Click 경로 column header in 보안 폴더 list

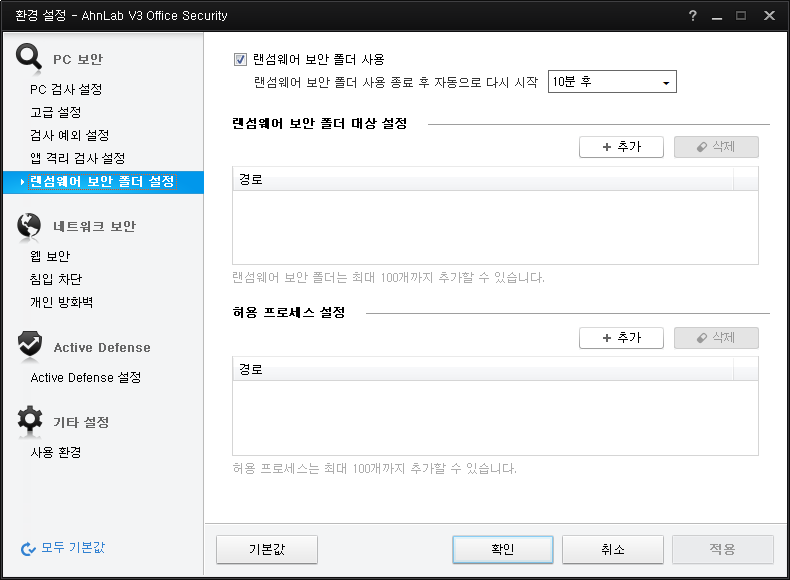[x=483, y=179]
